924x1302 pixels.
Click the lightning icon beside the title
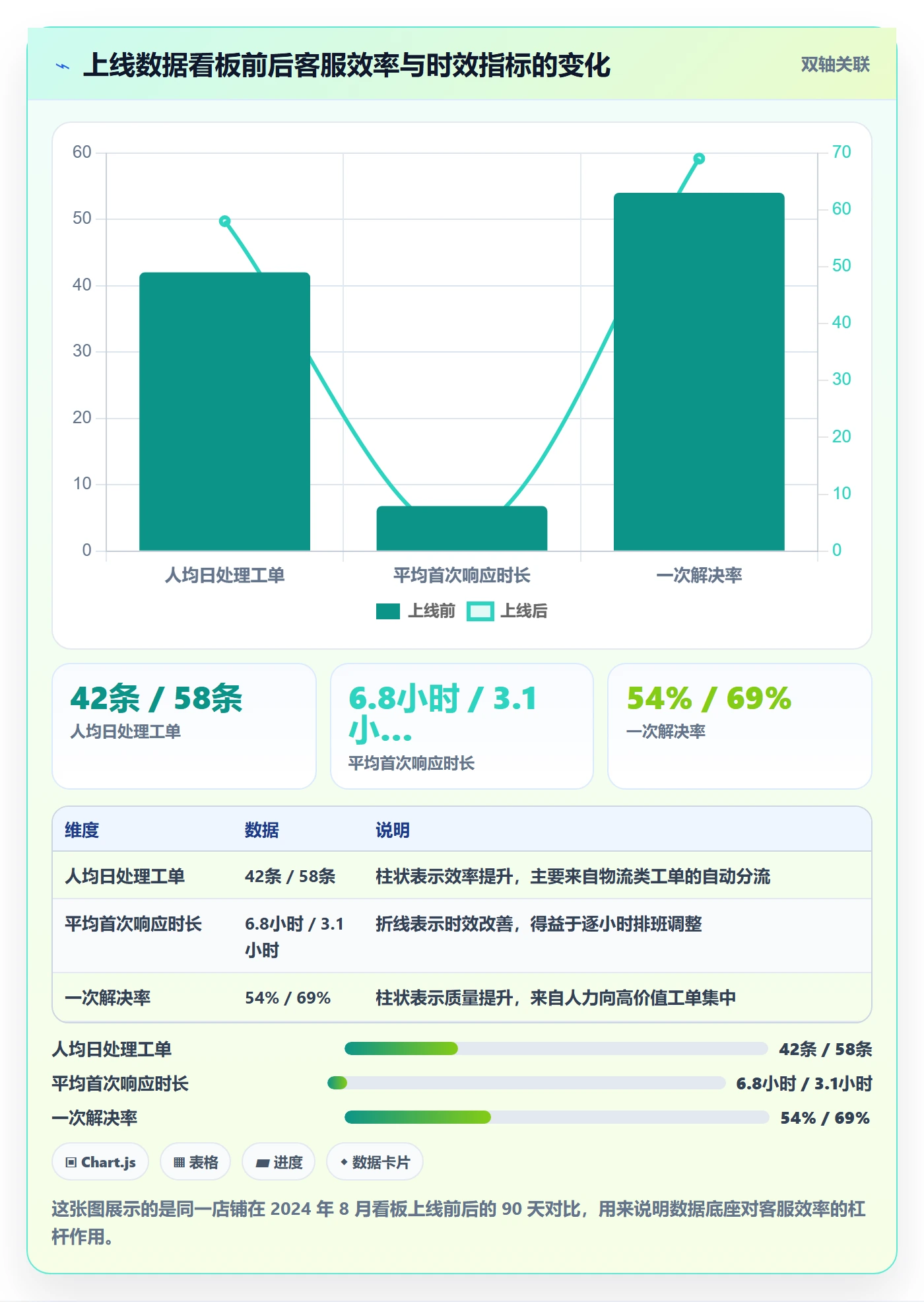(63, 66)
